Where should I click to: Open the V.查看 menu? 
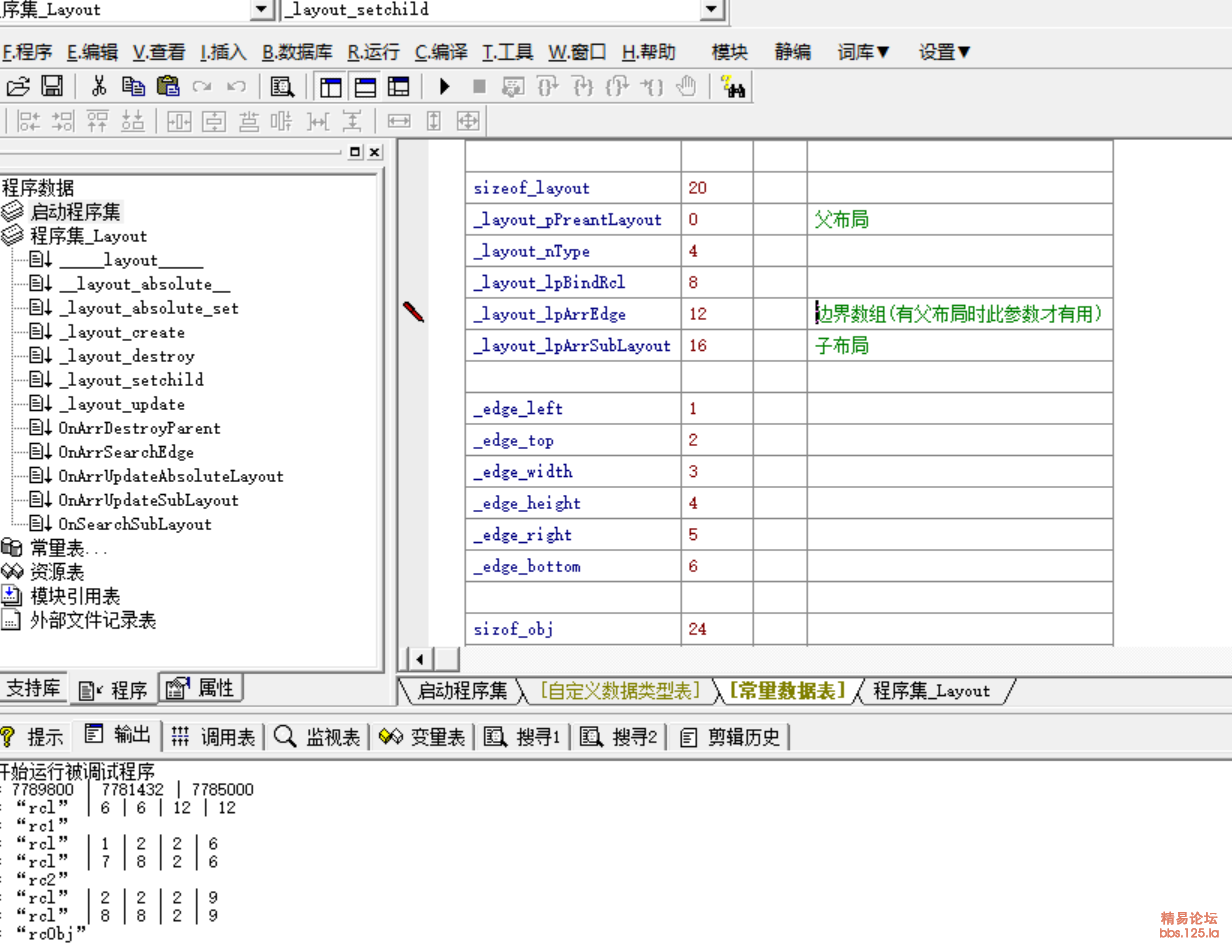tap(159, 52)
